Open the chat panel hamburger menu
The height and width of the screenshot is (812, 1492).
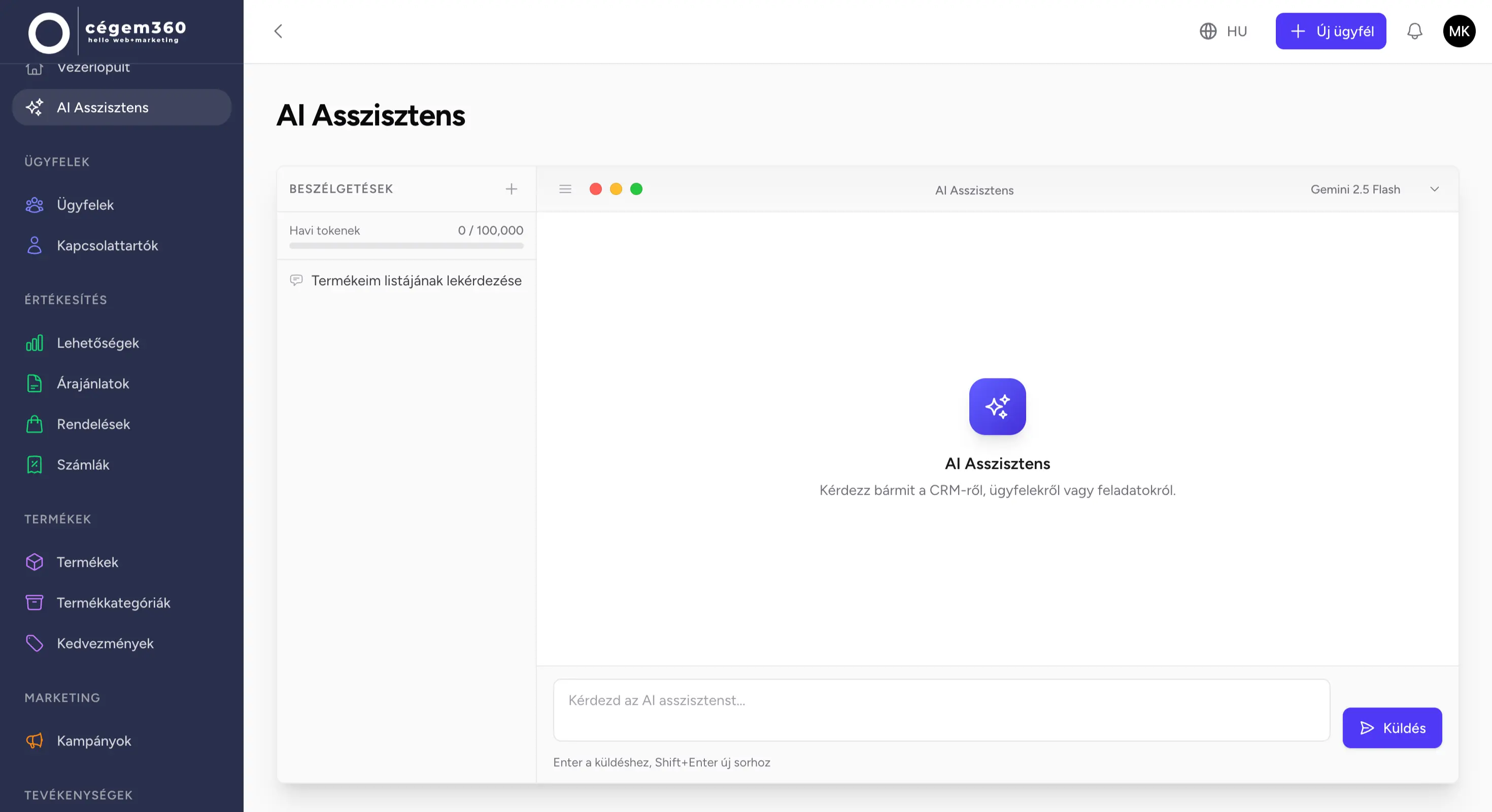pyautogui.click(x=565, y=189)
